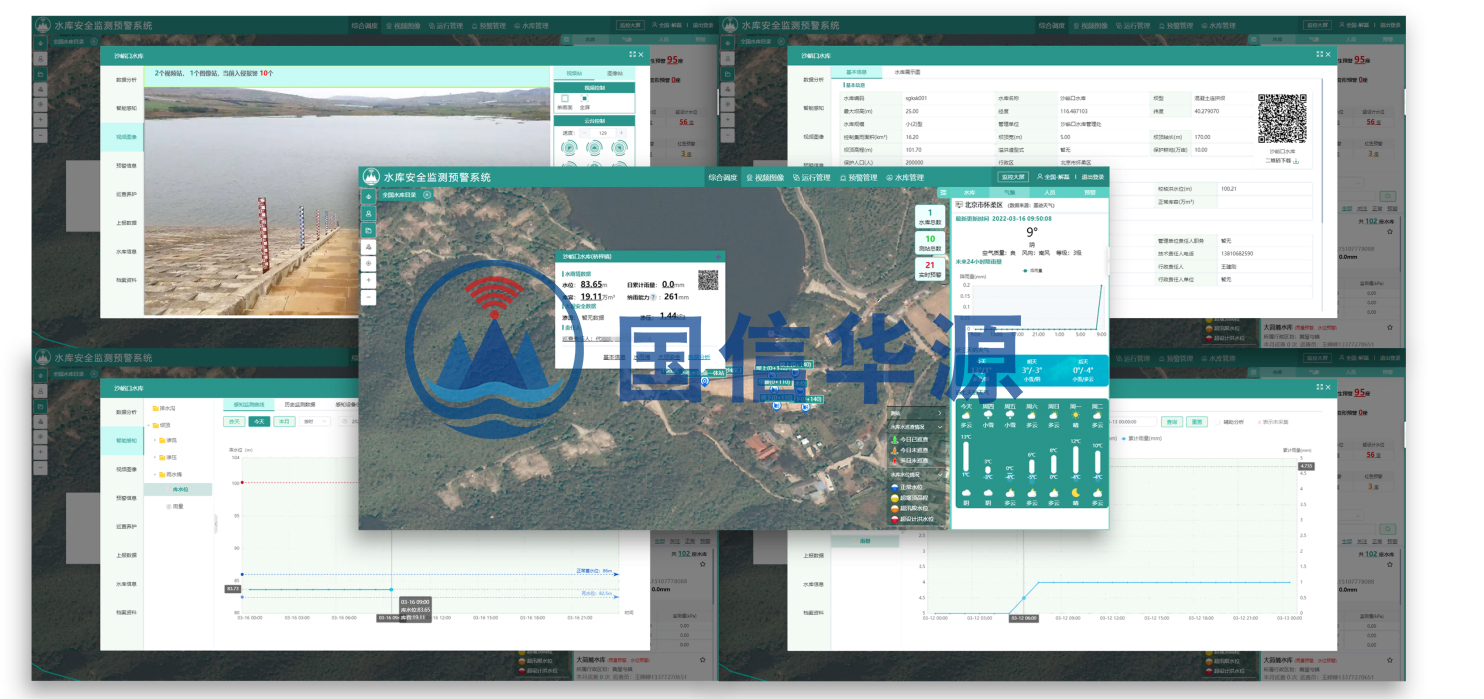
Task: Click the user icon beside 全国-解霜 in front window
Action: click(x=1040, y=177)
